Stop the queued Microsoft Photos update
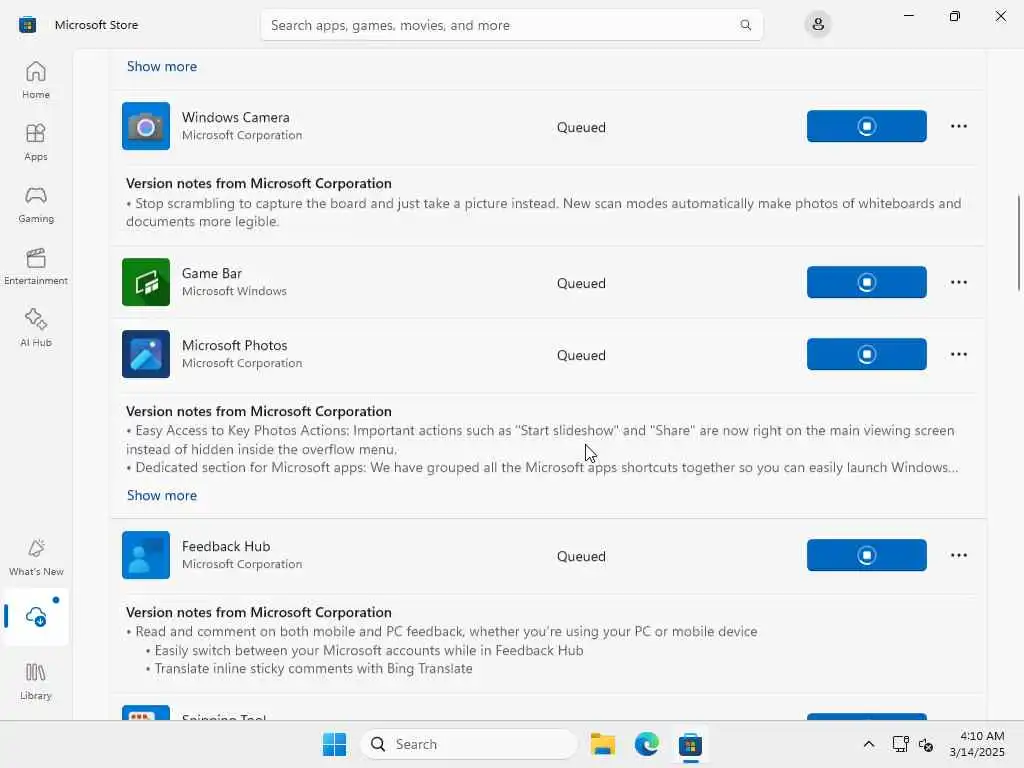Image resolution: width=1024 pixels, height=768 pixels. click(x=866, y=354)
